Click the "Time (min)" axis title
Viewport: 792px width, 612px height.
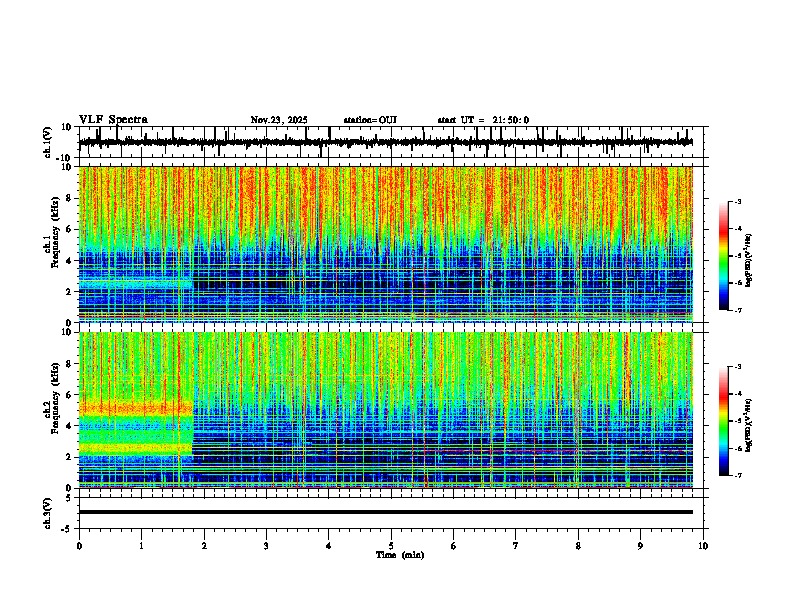(x=400, y=555)
